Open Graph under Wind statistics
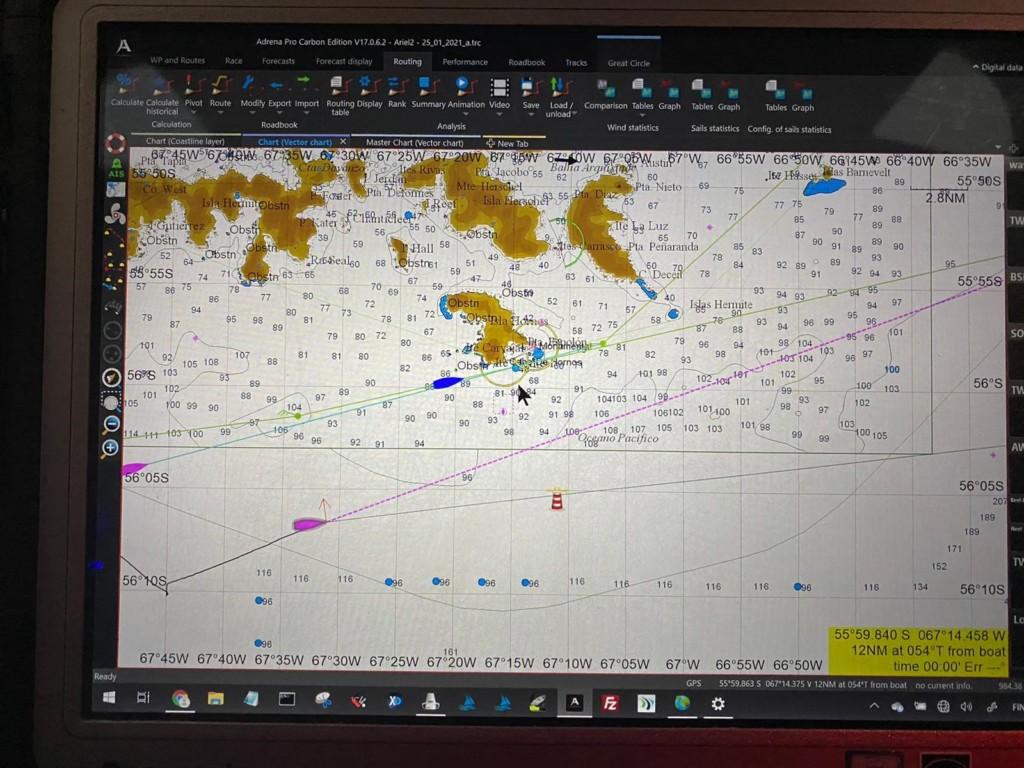 tap(669, 96)
